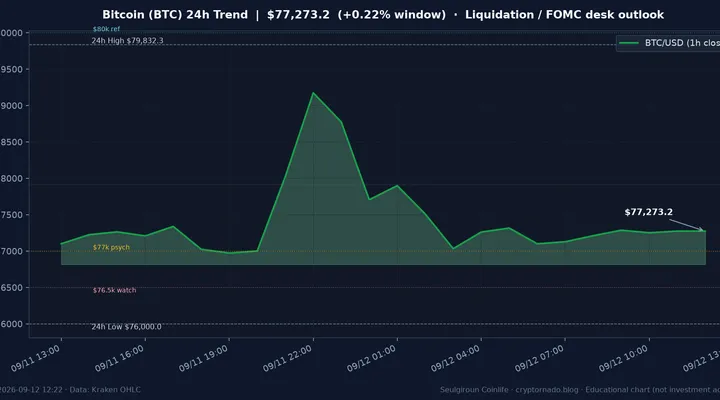Viewport: 720px width, 400px height.
Task: Click the y-axis tick label at 9500
Action: click(11, 69)
